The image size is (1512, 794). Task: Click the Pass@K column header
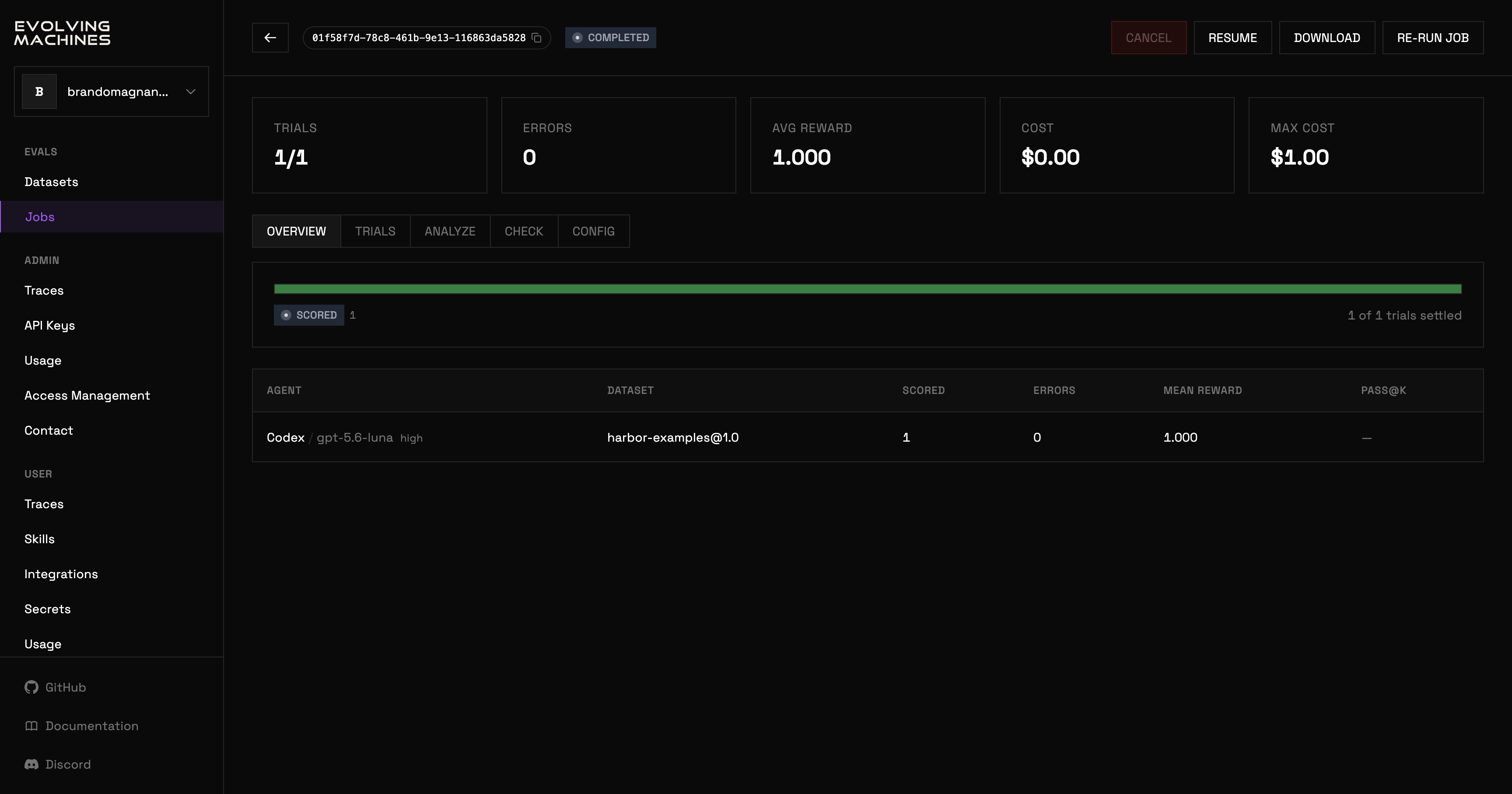coord(1383,390)
